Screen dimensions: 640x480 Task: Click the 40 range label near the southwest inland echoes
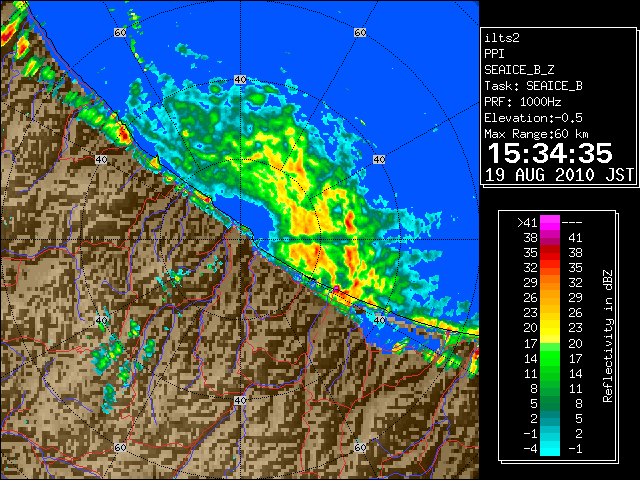pos(101,320)
